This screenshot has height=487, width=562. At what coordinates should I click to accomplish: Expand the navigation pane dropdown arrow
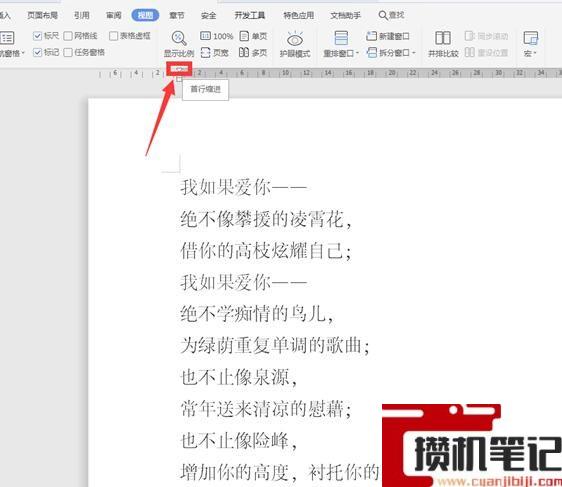click(23, 53)
